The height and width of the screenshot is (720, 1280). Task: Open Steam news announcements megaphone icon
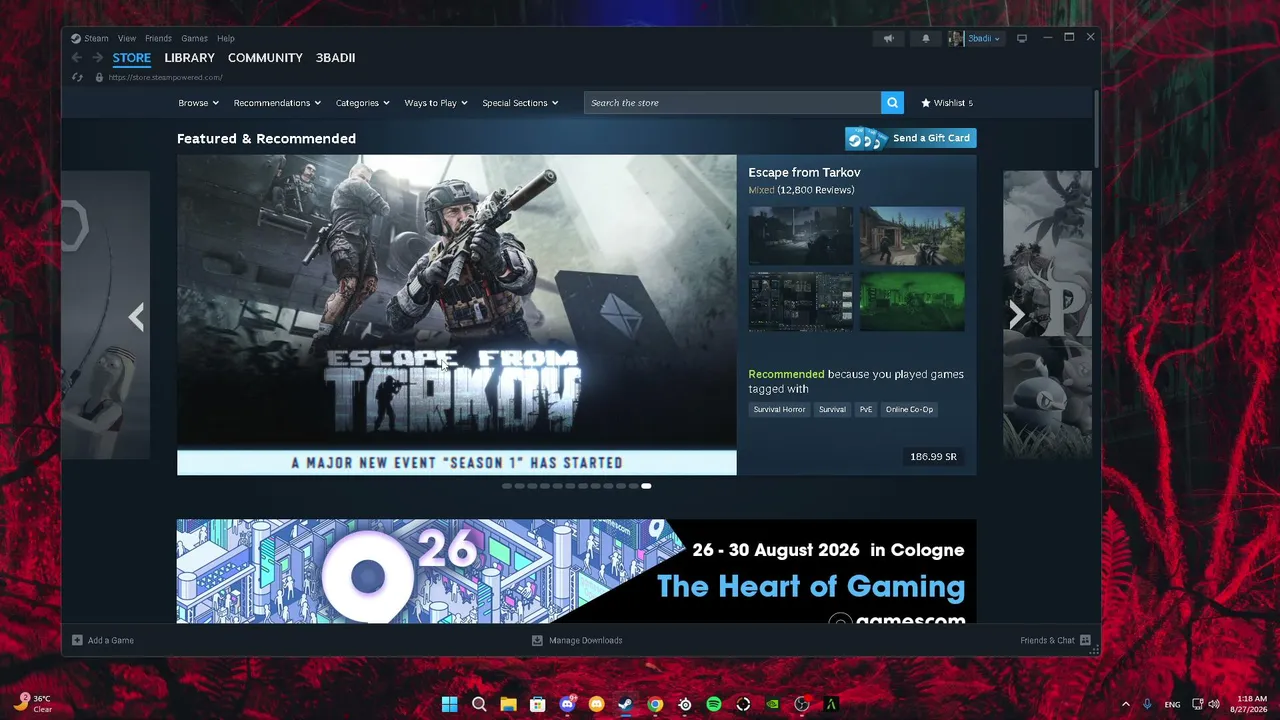pyautogui.click(x=888, y=38)
